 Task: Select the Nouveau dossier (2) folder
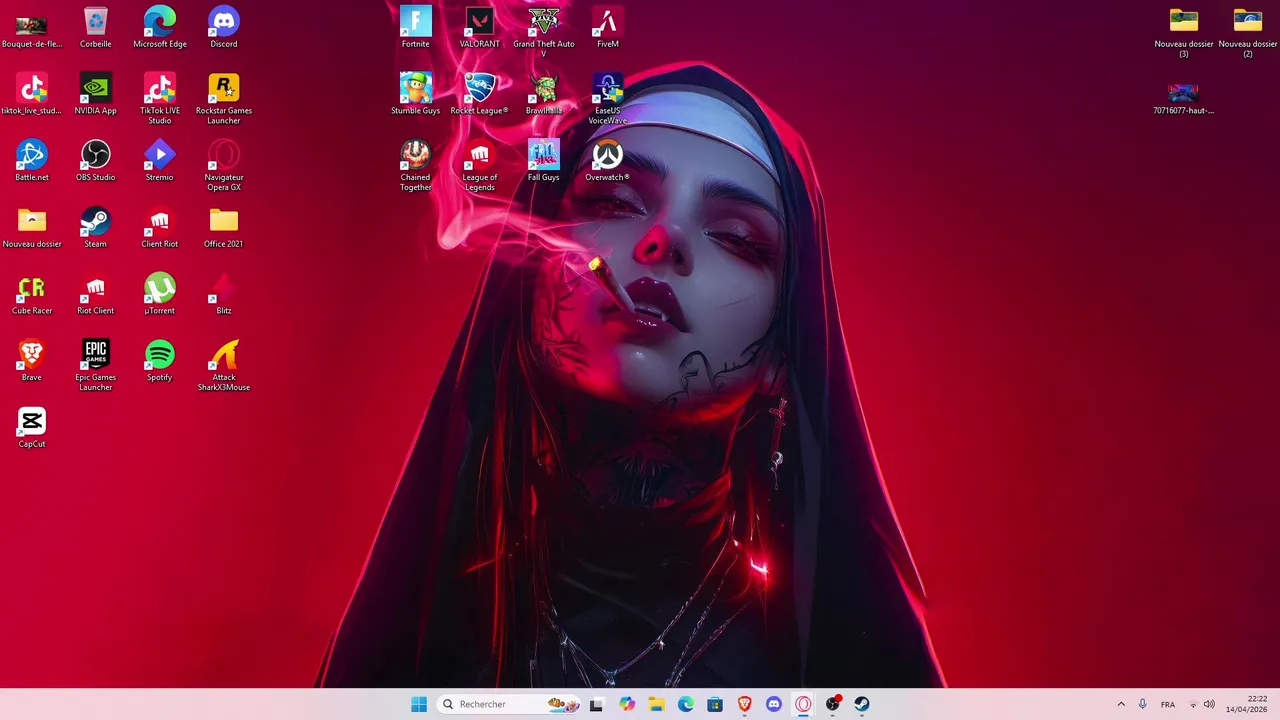coord(1248,33)
